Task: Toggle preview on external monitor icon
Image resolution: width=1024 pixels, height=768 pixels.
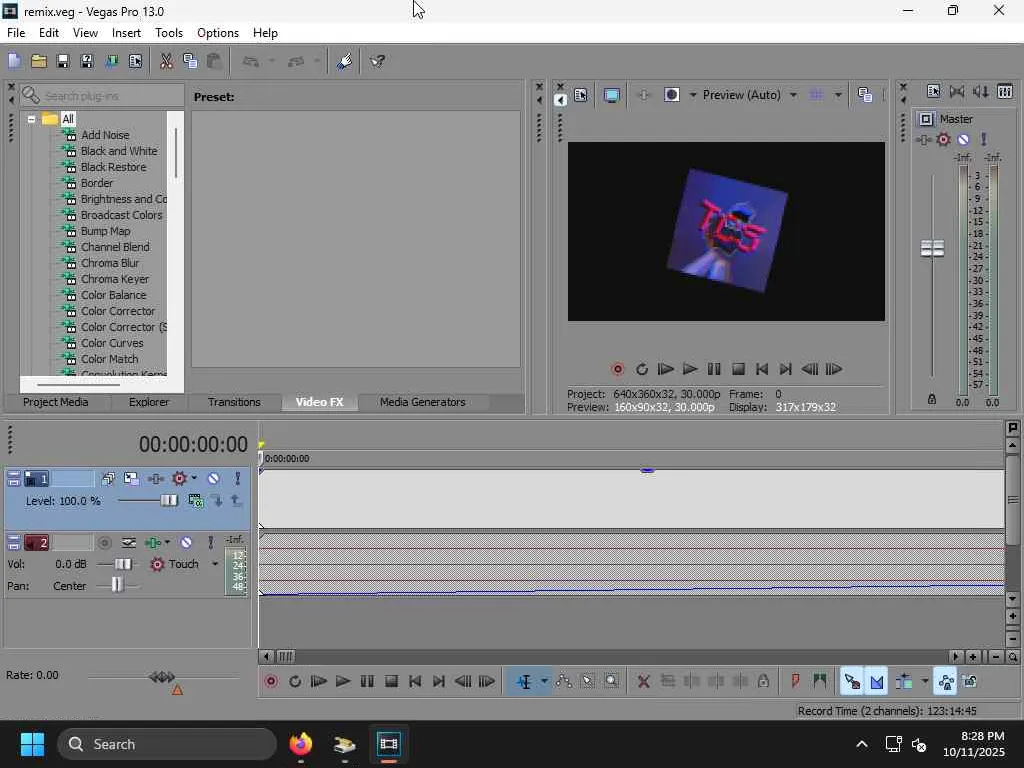Action: pyautogui.click(x=611, y=95)
